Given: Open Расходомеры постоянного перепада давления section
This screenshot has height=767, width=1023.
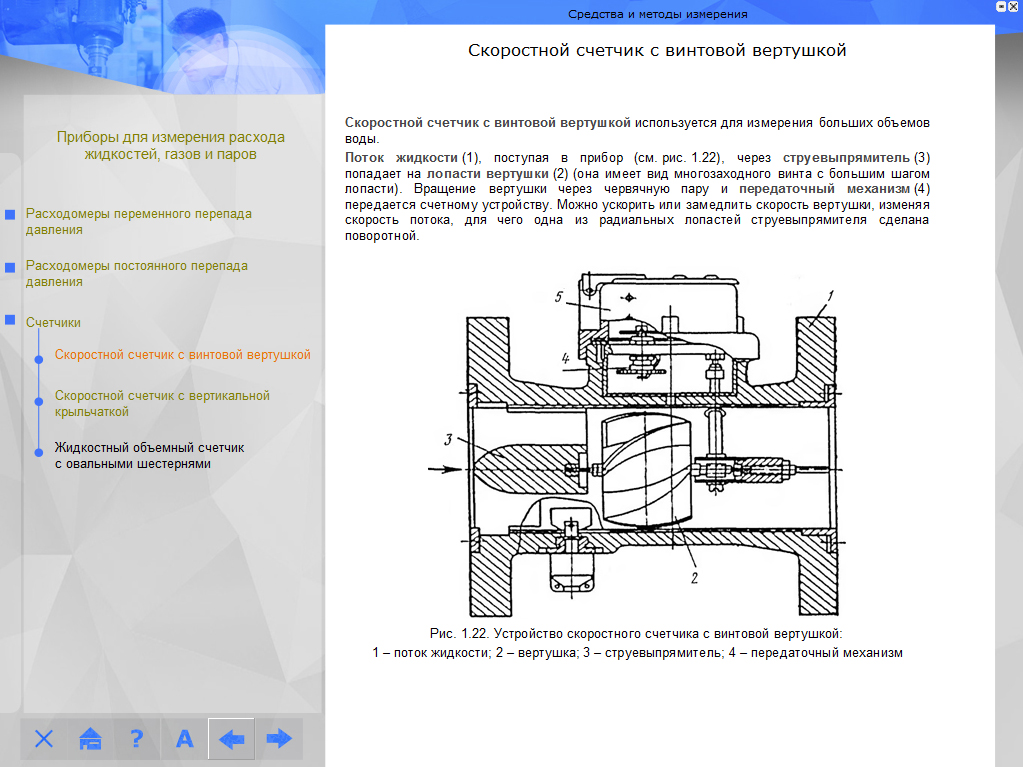Looking at the screenshot, I should [136, 273].
